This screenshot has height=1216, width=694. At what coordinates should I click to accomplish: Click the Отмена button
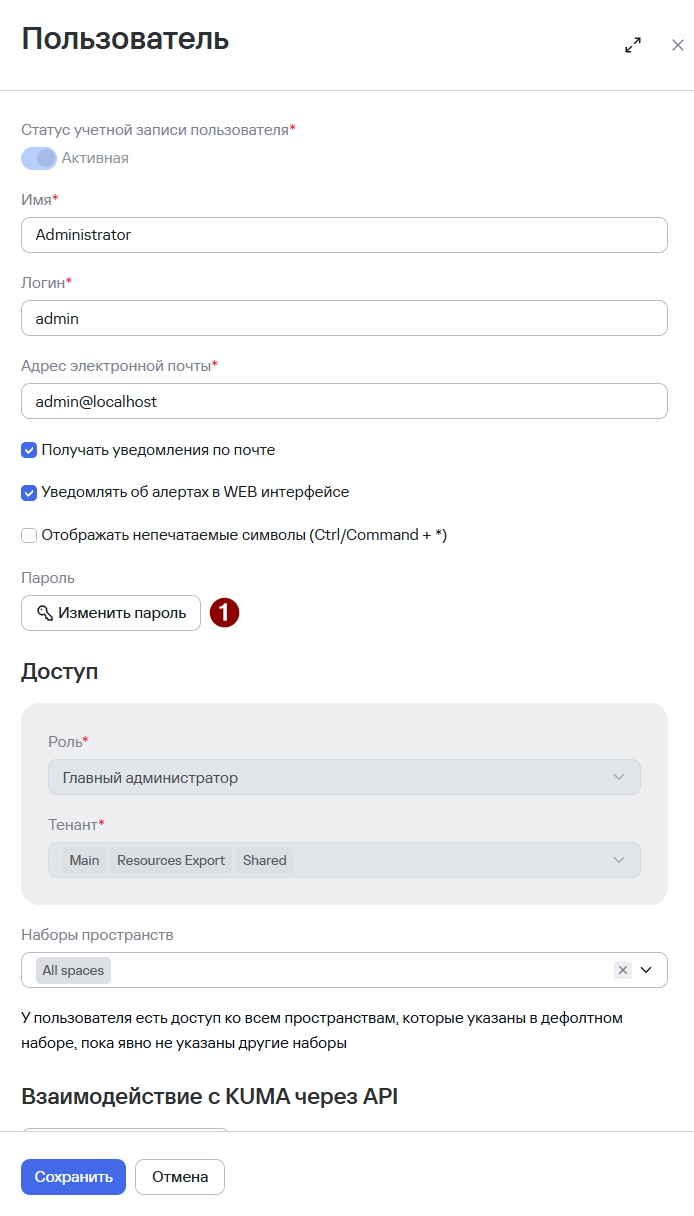(x=180, y=1177)
